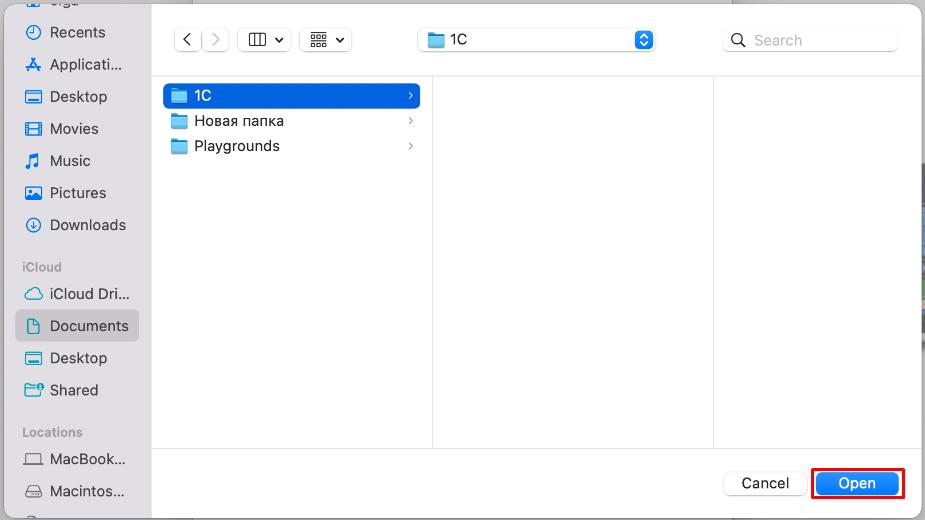Expand the Новая папка folder chevron
Viewport: 925px width, 520px height.
pyautogui.click(x=410, y=121)
